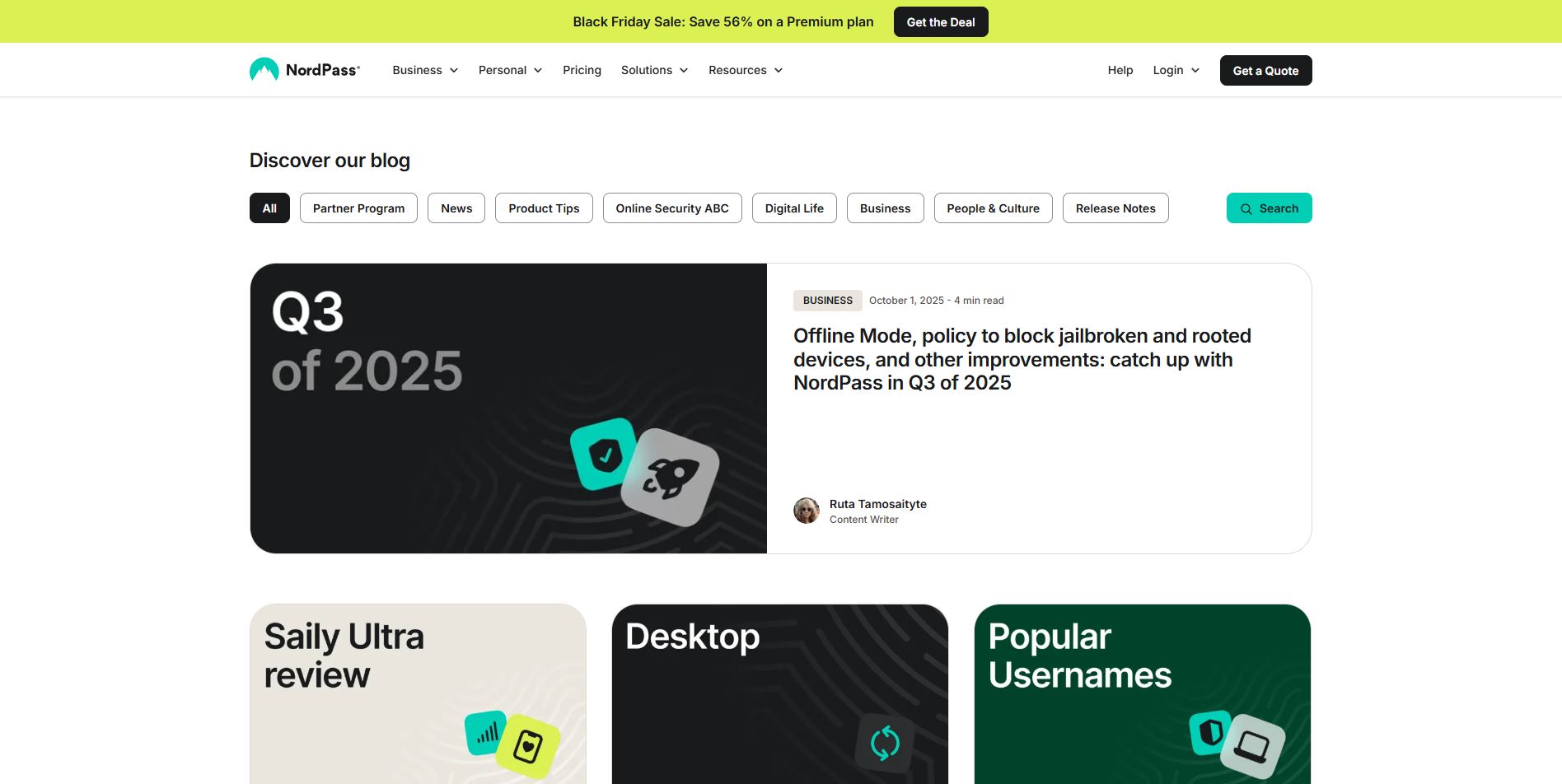Expand the Personal navigation dropdown
Viewport: 1562px width, 784px height.
[x=511, y=70]
